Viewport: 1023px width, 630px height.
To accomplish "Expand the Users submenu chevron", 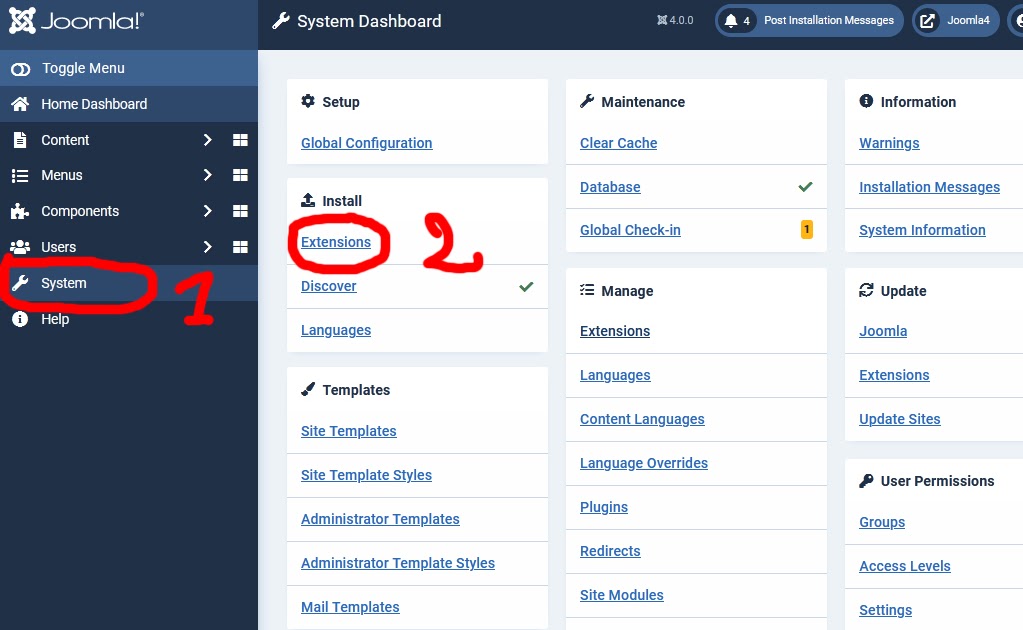I will tap(207, 247).
